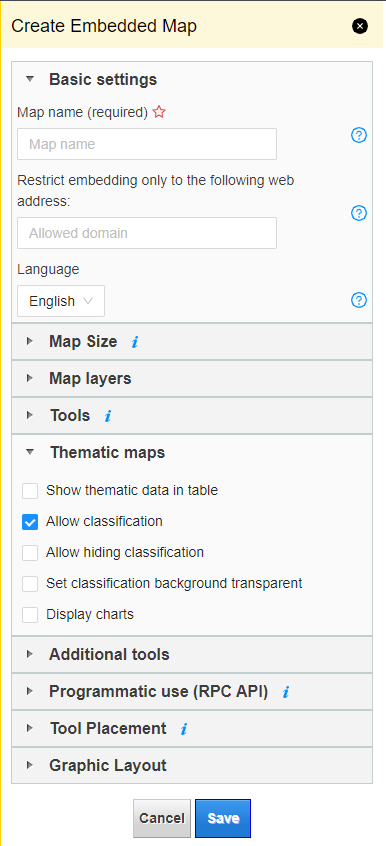Open the Language dropdown showing English
The width and height of the screenshot is (386, 846).
click(x=61, y=301)
